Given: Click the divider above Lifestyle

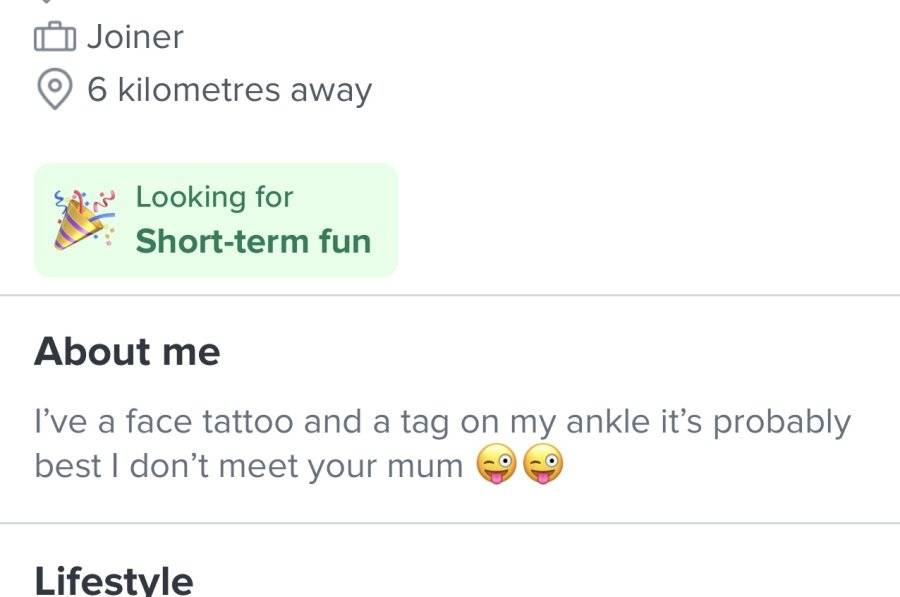Looking at the screenshot, I should (450, 523).
